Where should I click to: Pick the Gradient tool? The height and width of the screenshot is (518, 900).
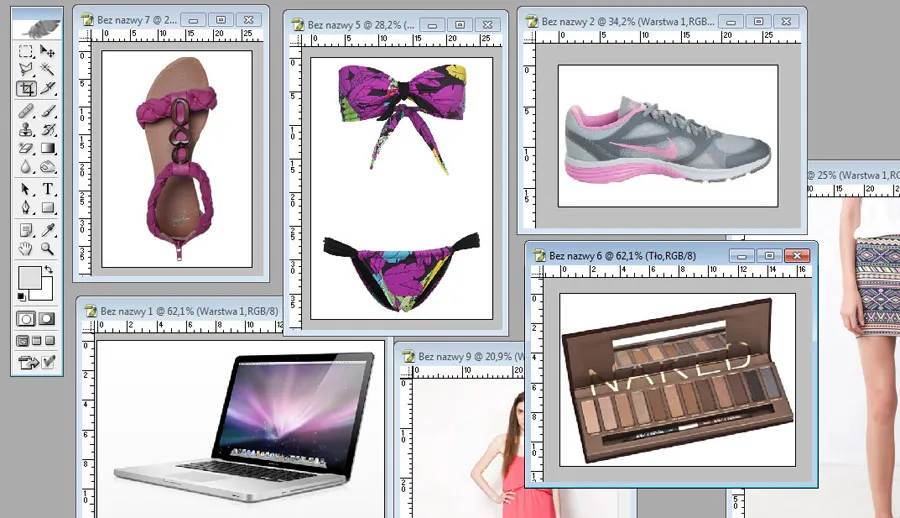[x=47, y=148]
